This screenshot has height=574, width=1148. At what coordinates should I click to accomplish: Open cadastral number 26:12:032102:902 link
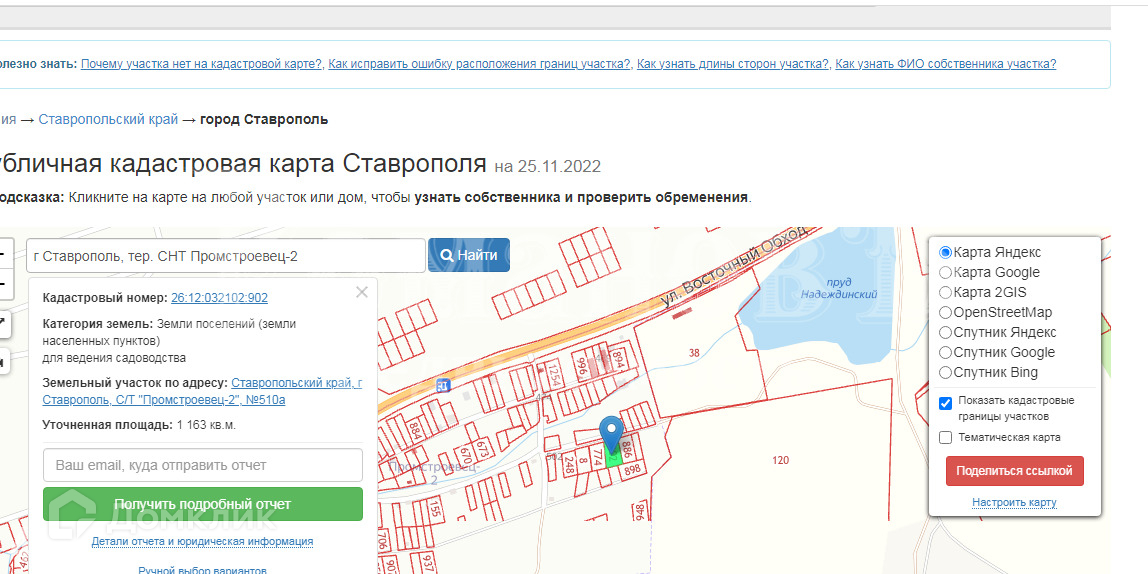(219, 298)
